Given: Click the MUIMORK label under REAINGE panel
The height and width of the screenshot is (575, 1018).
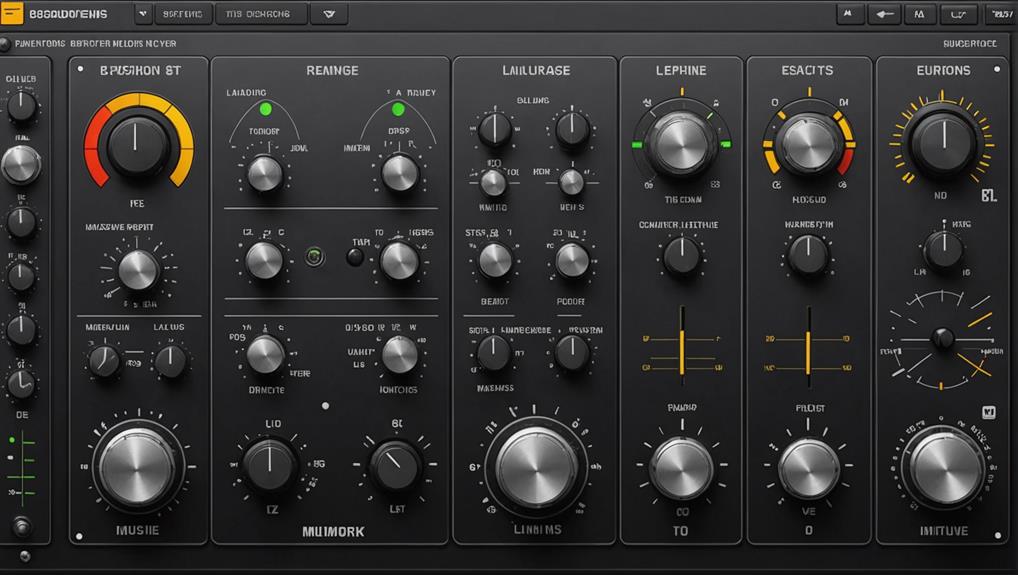Looking at the screenshot, I should 333,532.
